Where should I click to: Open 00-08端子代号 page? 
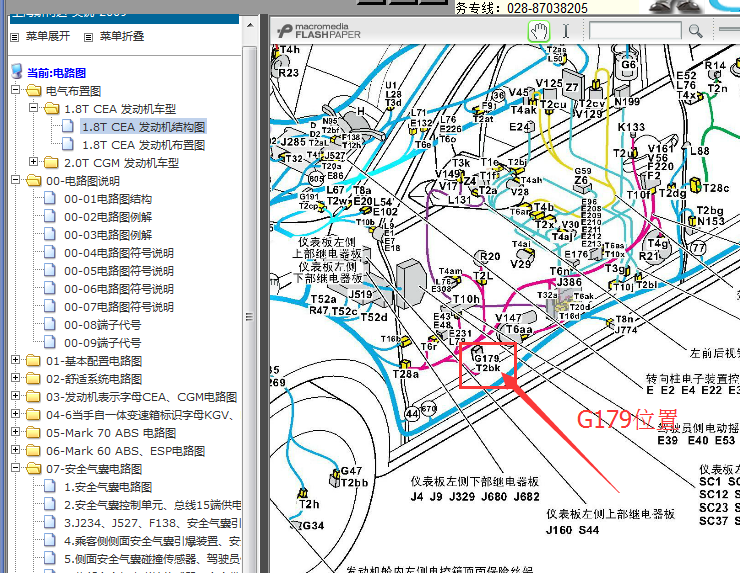click(102, 325)
